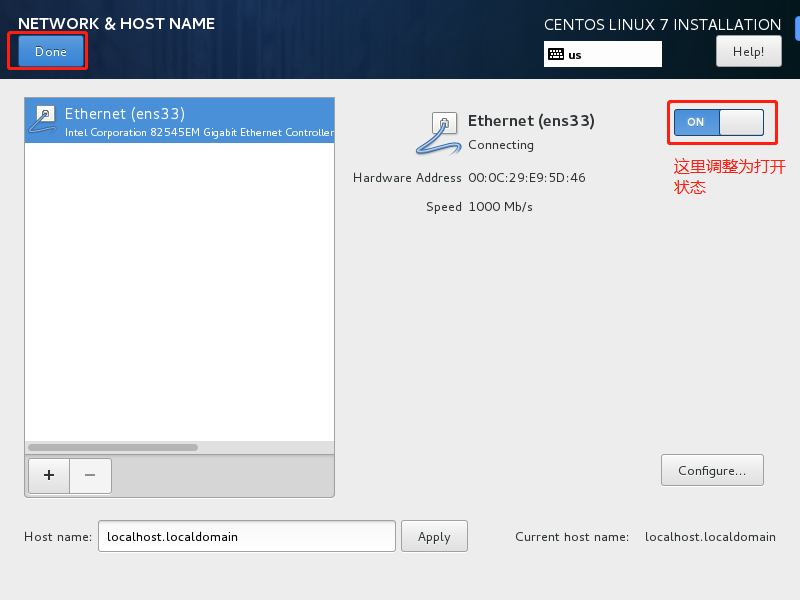
Task: Add a network device with plus button
Action: [x=49, y=476]
